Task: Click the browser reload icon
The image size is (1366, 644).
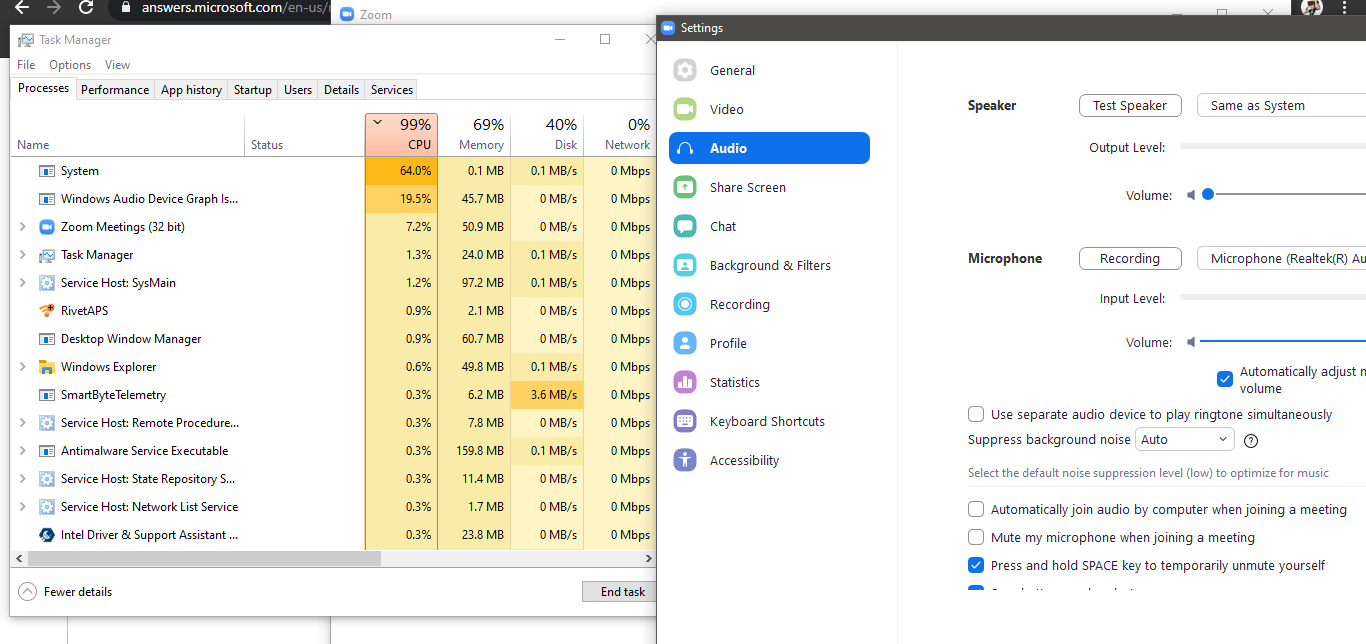Action: click(x=87, y=8)
